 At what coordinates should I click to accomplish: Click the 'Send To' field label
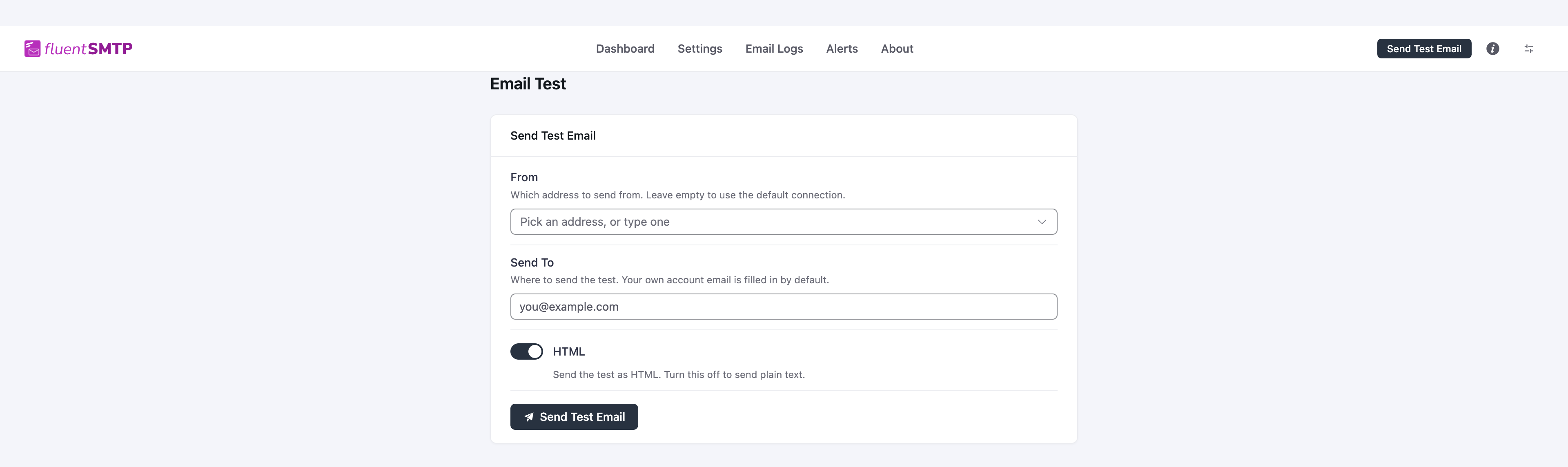pos(532,262)
